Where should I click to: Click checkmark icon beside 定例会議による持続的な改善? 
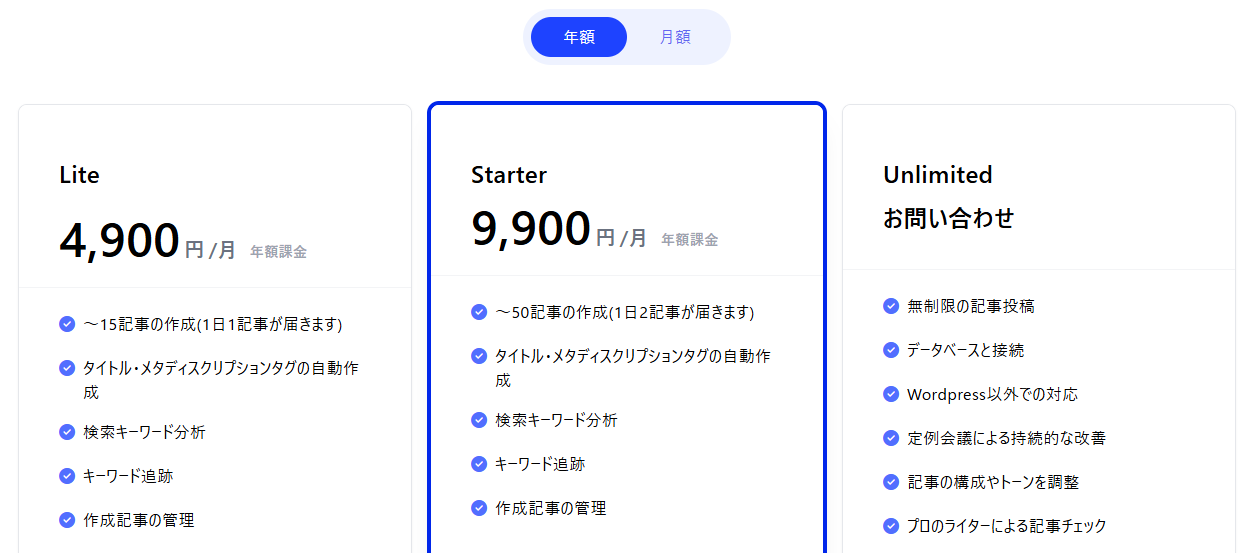point(891,438)
